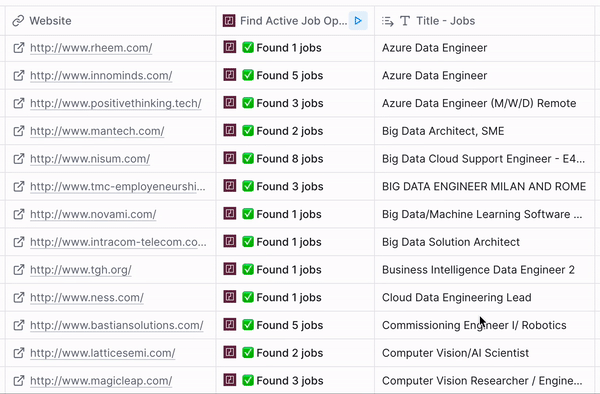Select 'Found 8 jobs' cell
This screenshot has height=394, width=600.
tap(295, 159)
